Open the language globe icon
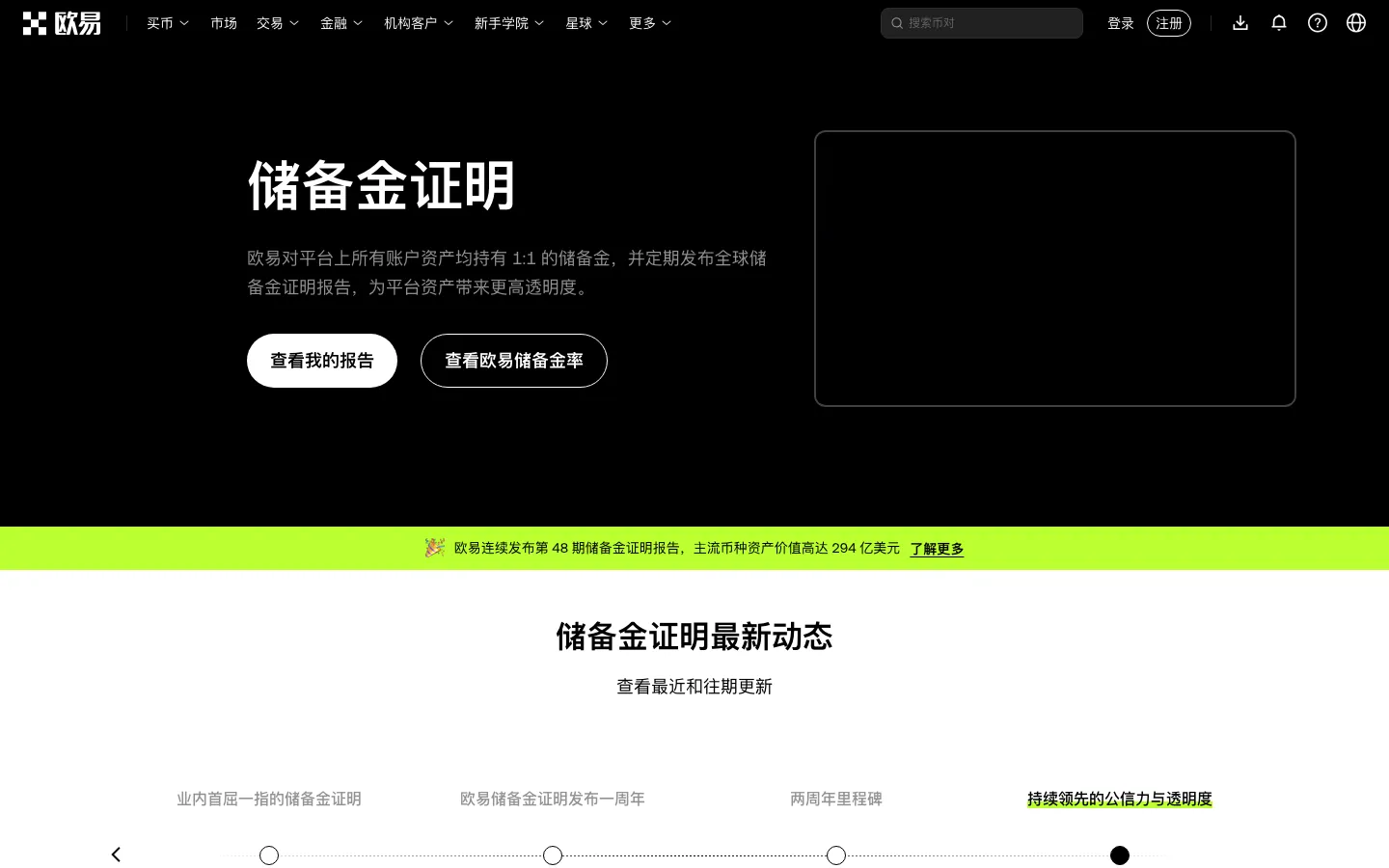 pos(1356,23)
